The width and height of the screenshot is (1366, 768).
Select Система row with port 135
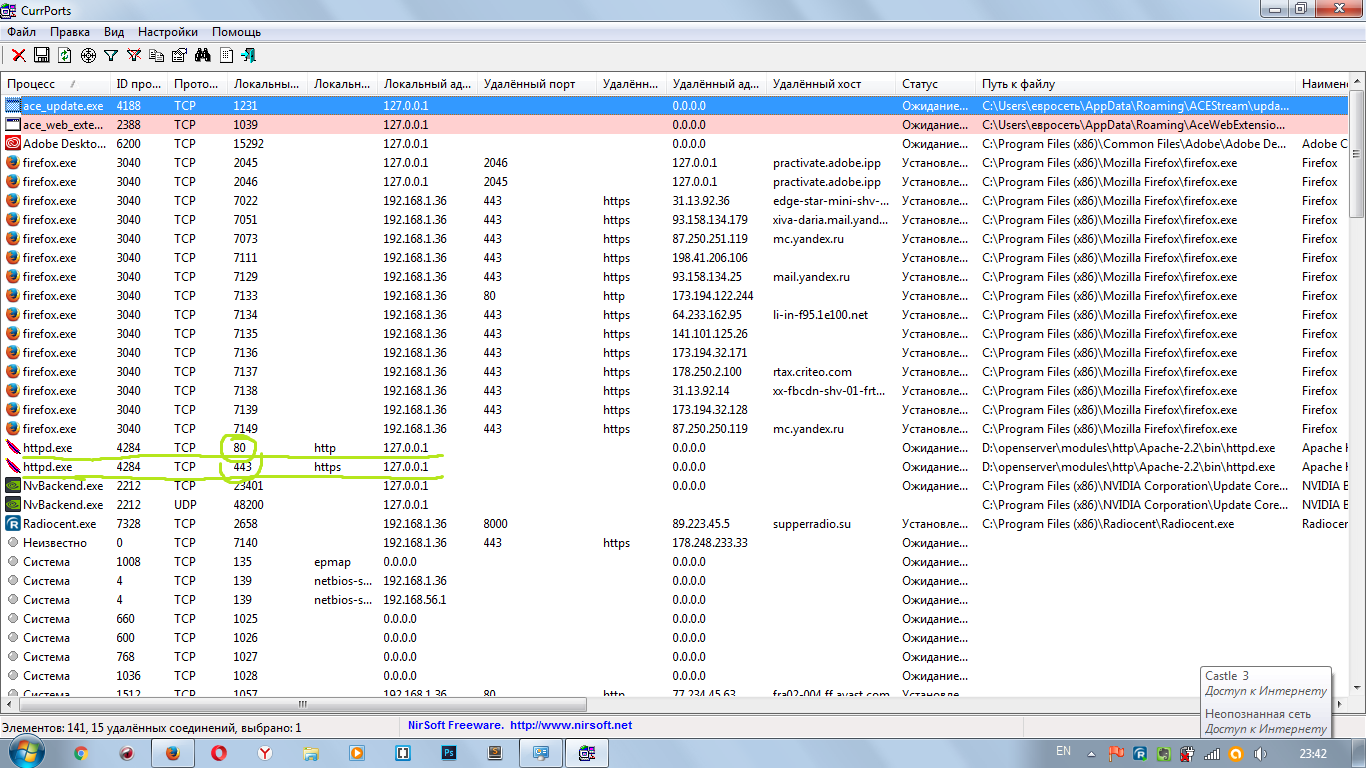coord(675,561)
